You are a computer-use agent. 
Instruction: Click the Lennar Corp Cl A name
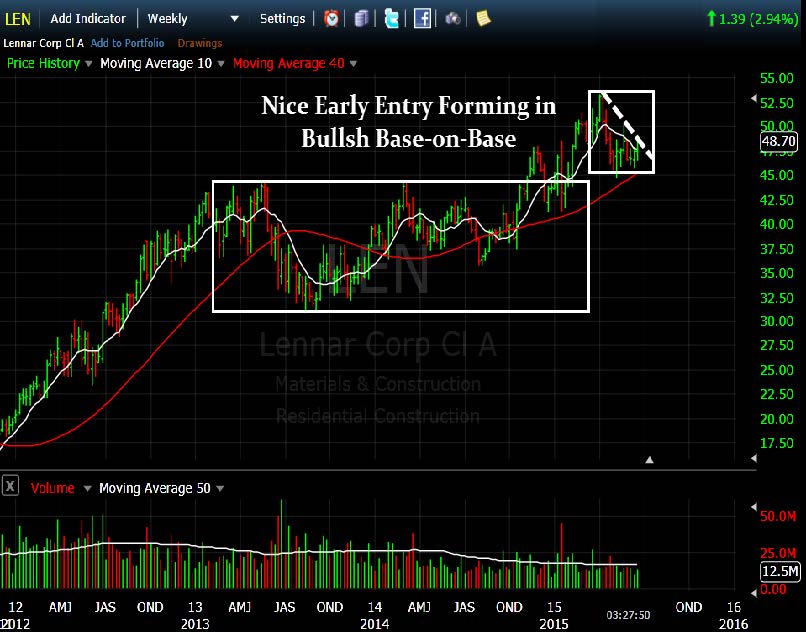(43, 43)
